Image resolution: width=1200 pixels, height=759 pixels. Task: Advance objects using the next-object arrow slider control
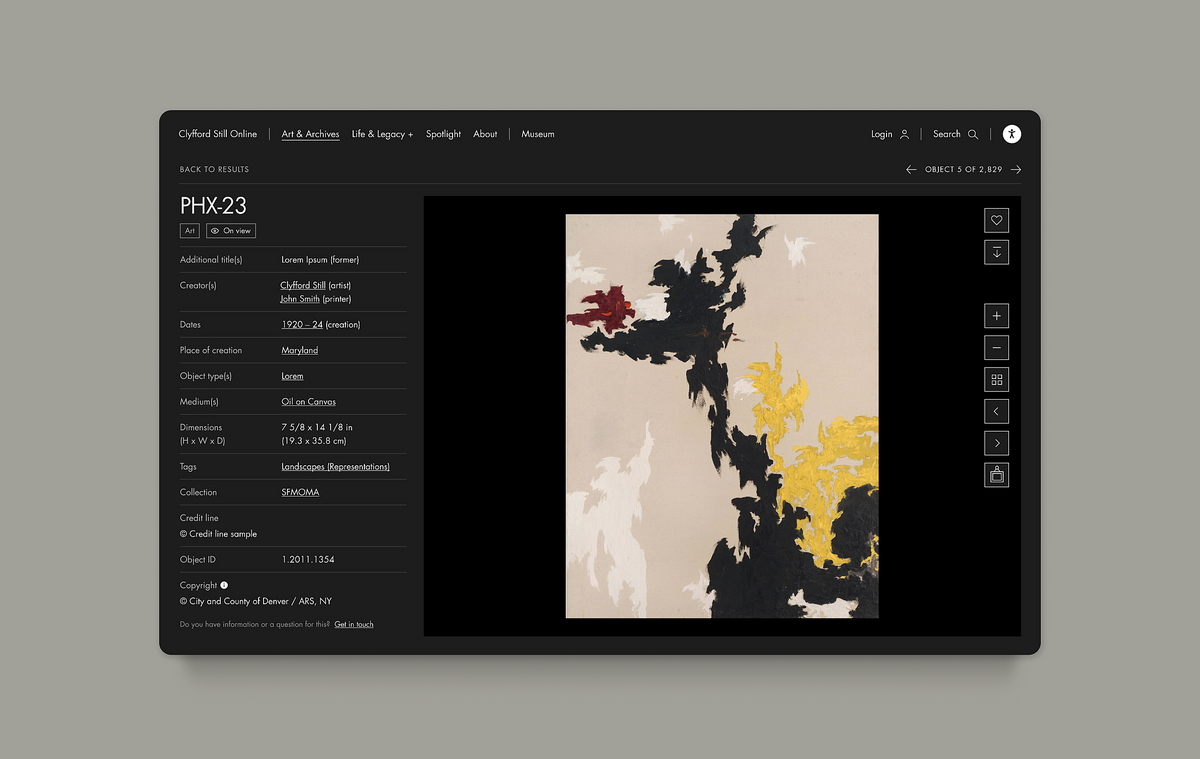(x=1016, y=169)
